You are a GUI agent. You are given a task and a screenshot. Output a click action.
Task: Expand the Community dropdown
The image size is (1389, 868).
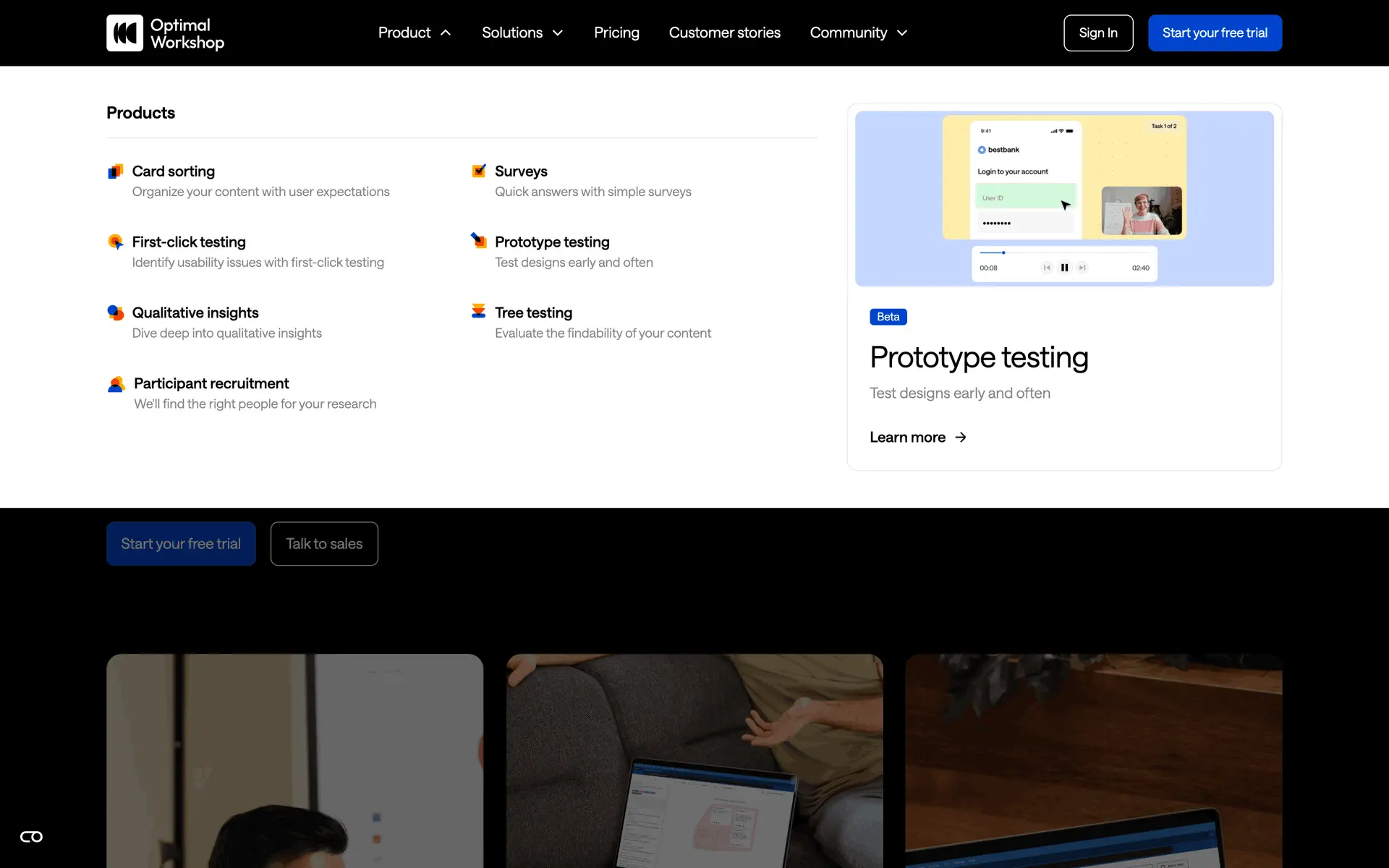coord(858,33)
